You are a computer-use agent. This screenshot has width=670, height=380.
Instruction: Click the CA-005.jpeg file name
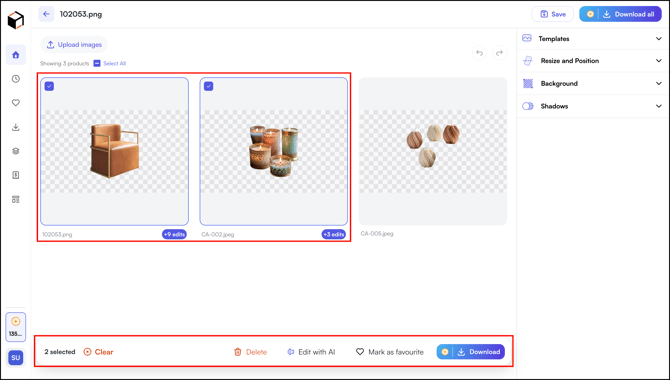tap(377, 234)
